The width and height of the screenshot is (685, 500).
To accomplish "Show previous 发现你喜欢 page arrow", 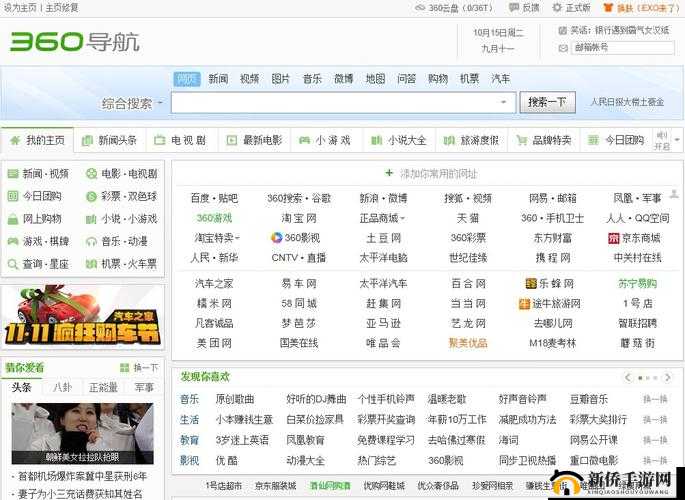I will (x=628, y=377).
